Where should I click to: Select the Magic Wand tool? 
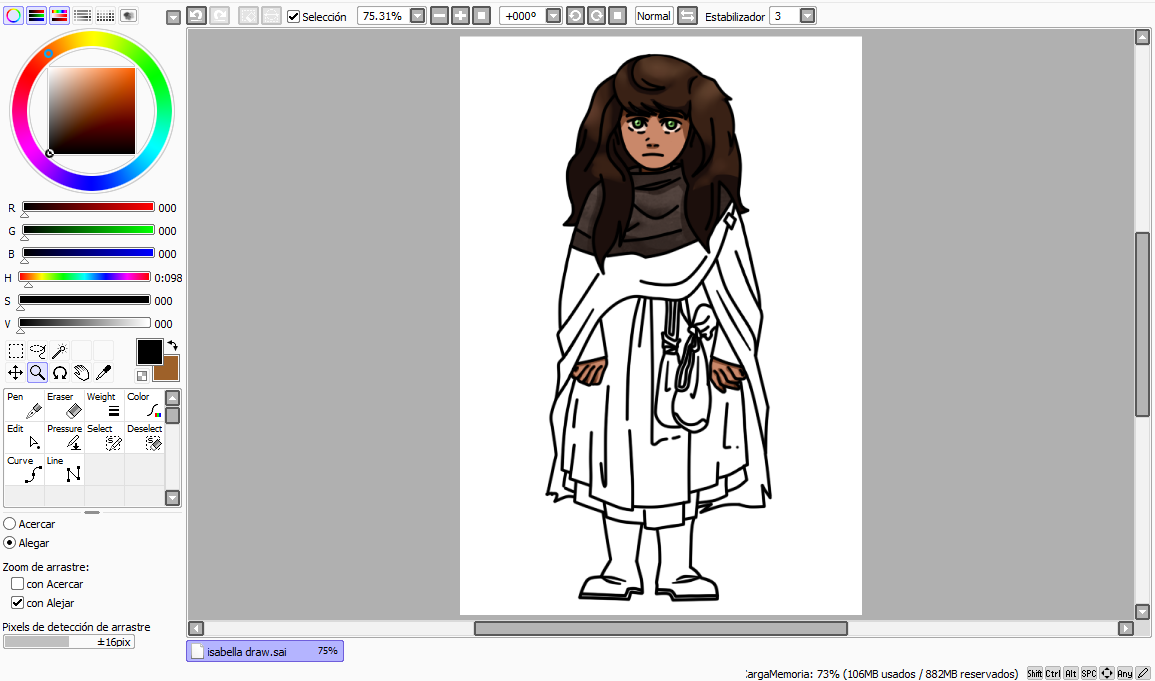(60, 351)
